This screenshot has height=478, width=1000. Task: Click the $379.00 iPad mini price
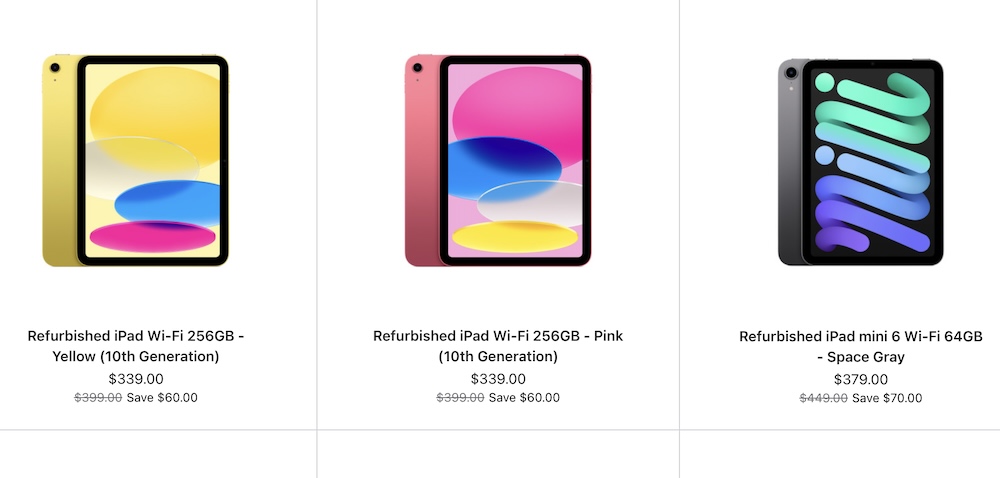pos(860,380)
